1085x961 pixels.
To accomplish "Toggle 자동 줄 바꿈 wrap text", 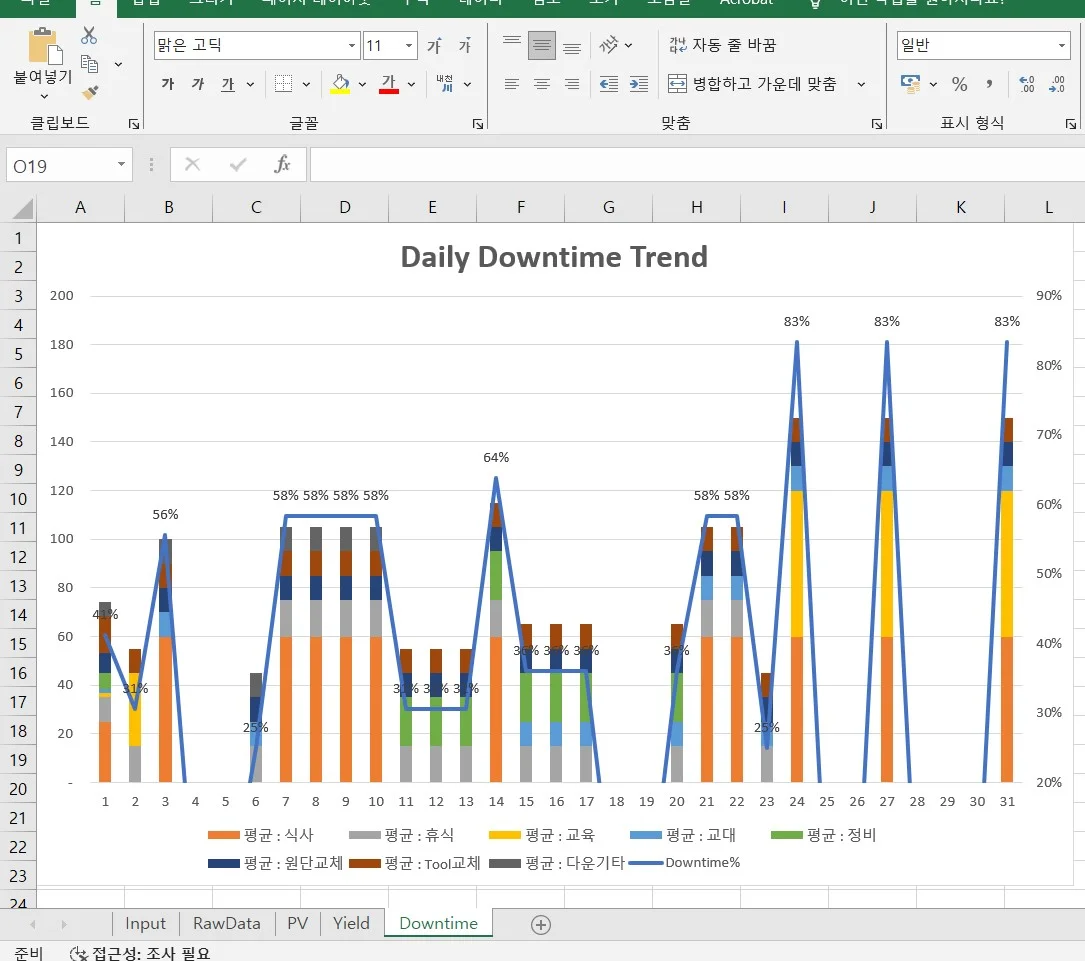I will (x=722, y=46).
